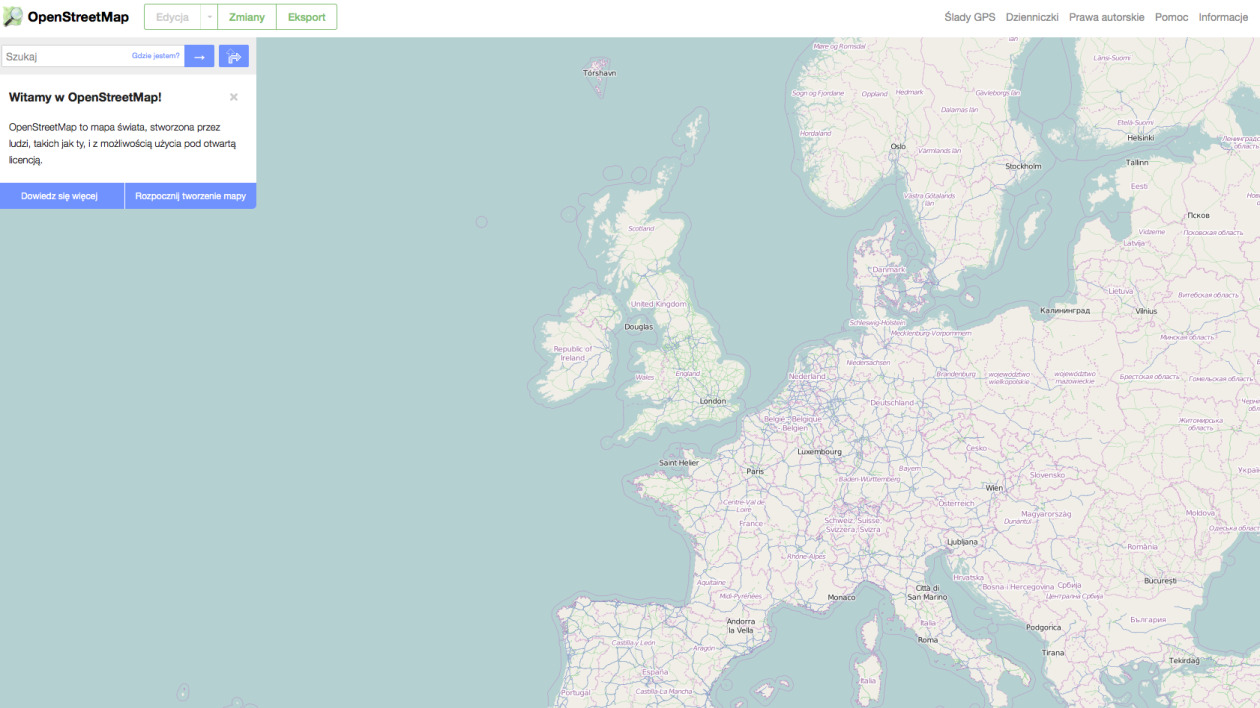
Task: Click the Paris label on the map
Action: coord(755,471)
